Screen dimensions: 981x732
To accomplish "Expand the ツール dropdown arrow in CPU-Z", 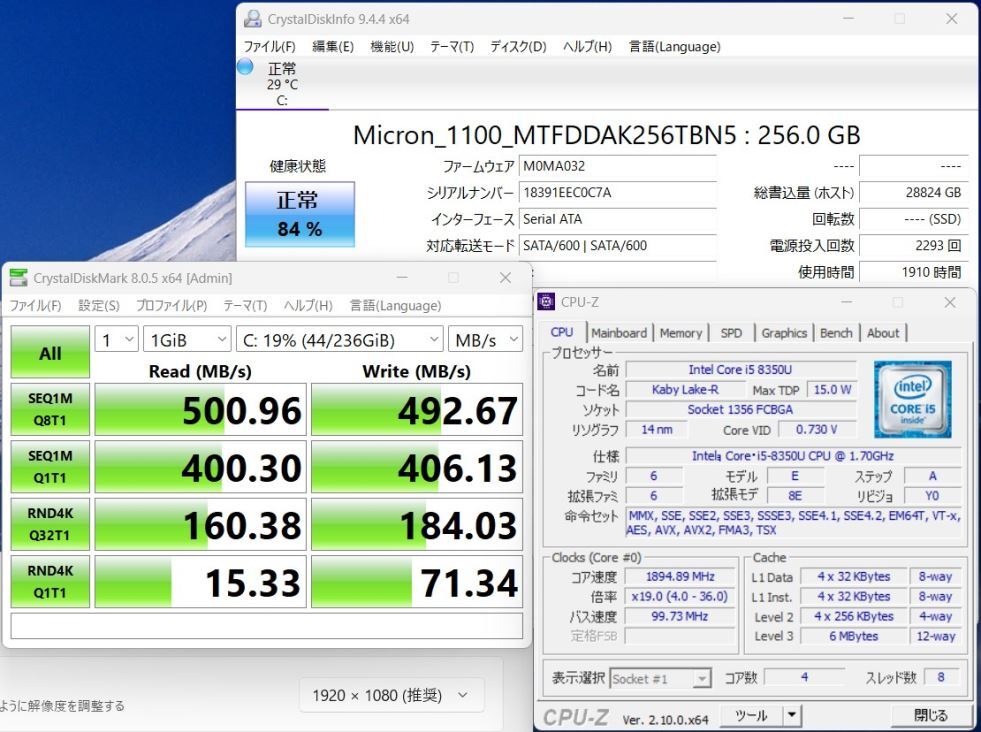I will pyautogui.click(x=792, y=714).
